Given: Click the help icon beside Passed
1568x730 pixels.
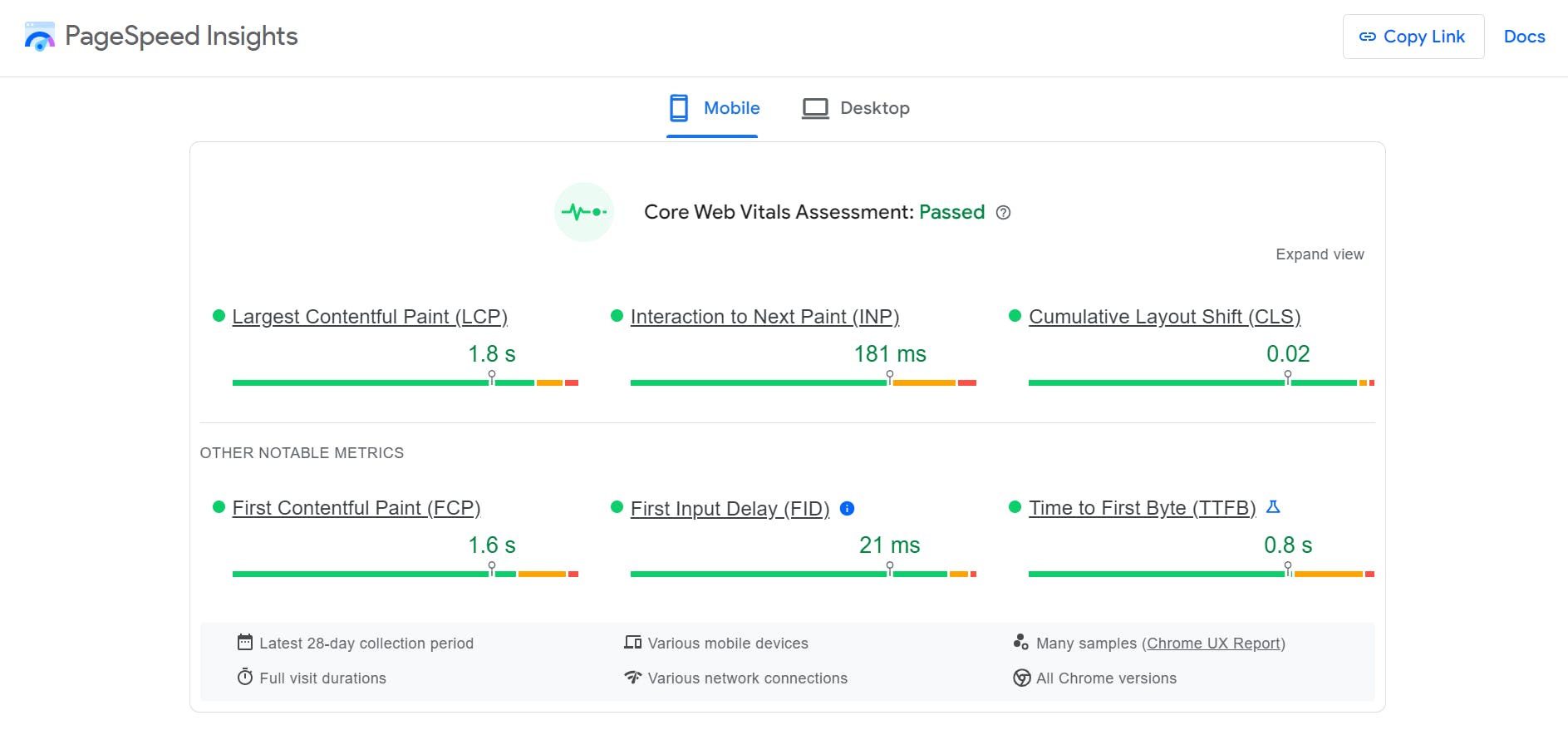Looking at the screenshot, I should click(x=1003, y=213).
